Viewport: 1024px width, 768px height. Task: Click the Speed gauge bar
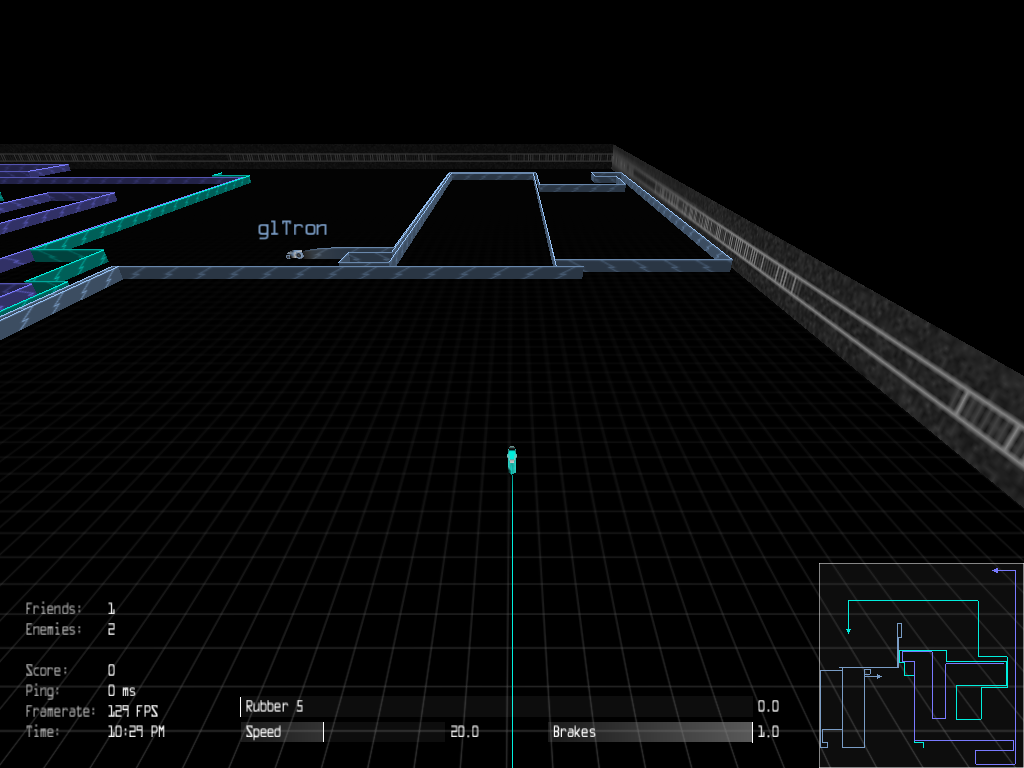[x=342, y=732]
